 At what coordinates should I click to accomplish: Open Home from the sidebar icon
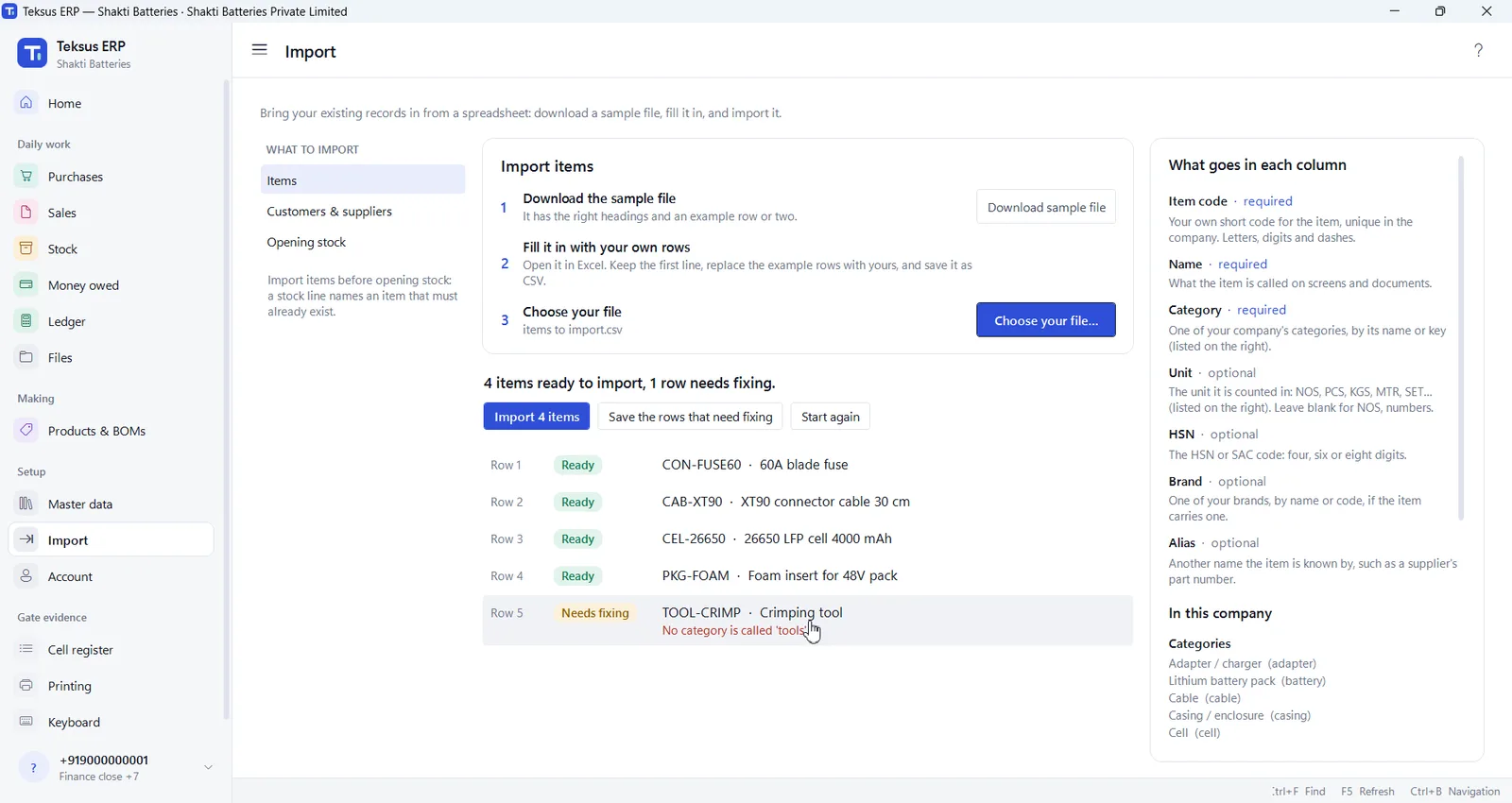coord(26,103)
